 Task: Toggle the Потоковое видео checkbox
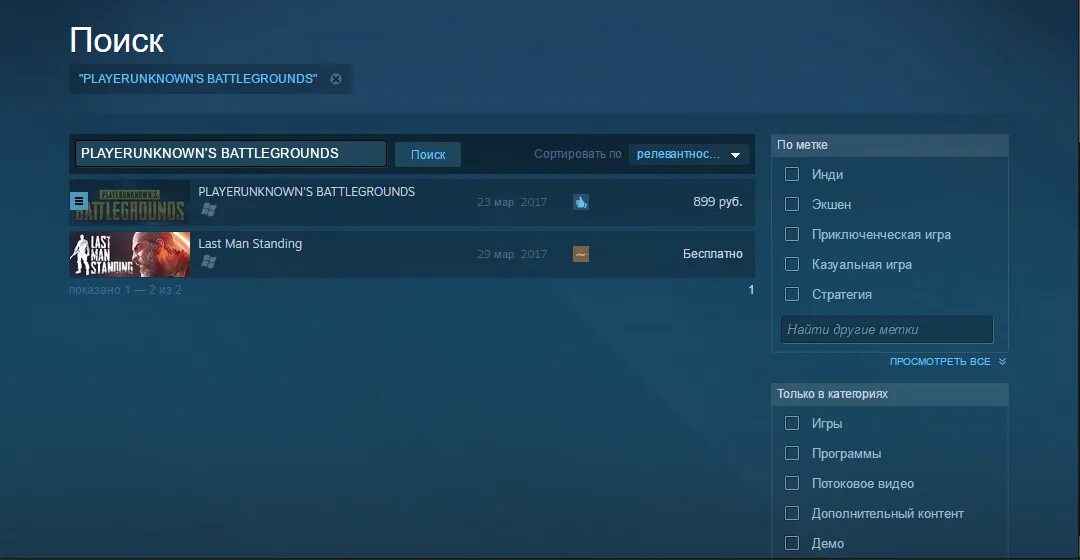click(x=792, y=483)
